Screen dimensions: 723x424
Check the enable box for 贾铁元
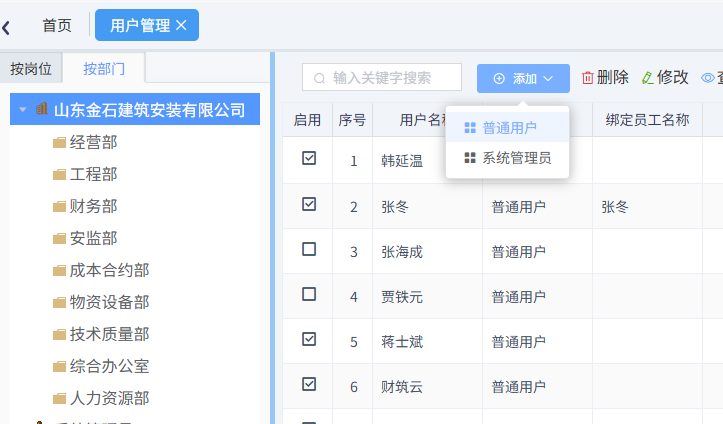click(309, 294)
